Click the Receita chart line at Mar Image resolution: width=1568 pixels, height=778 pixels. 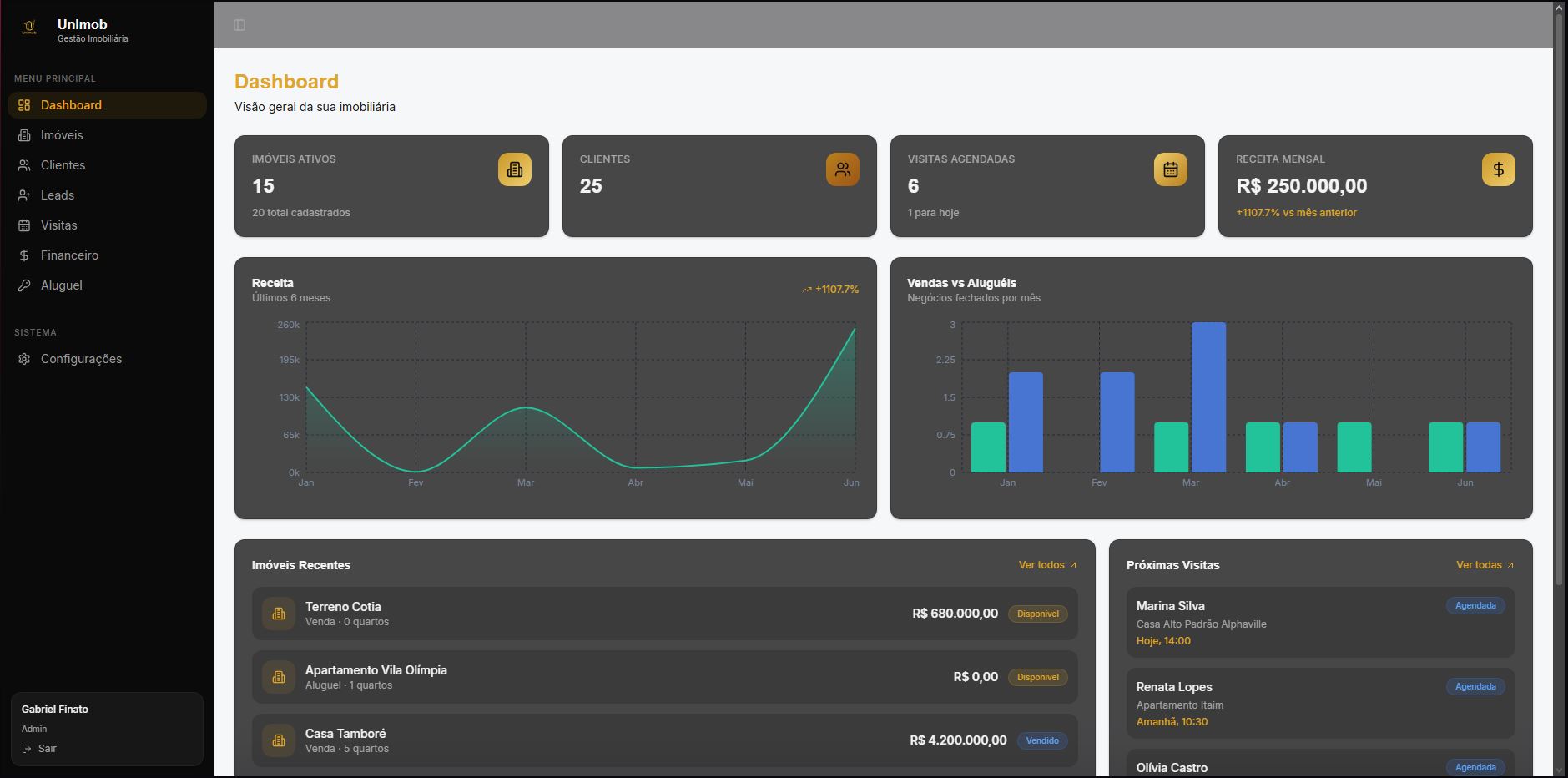tap(526, 407)
